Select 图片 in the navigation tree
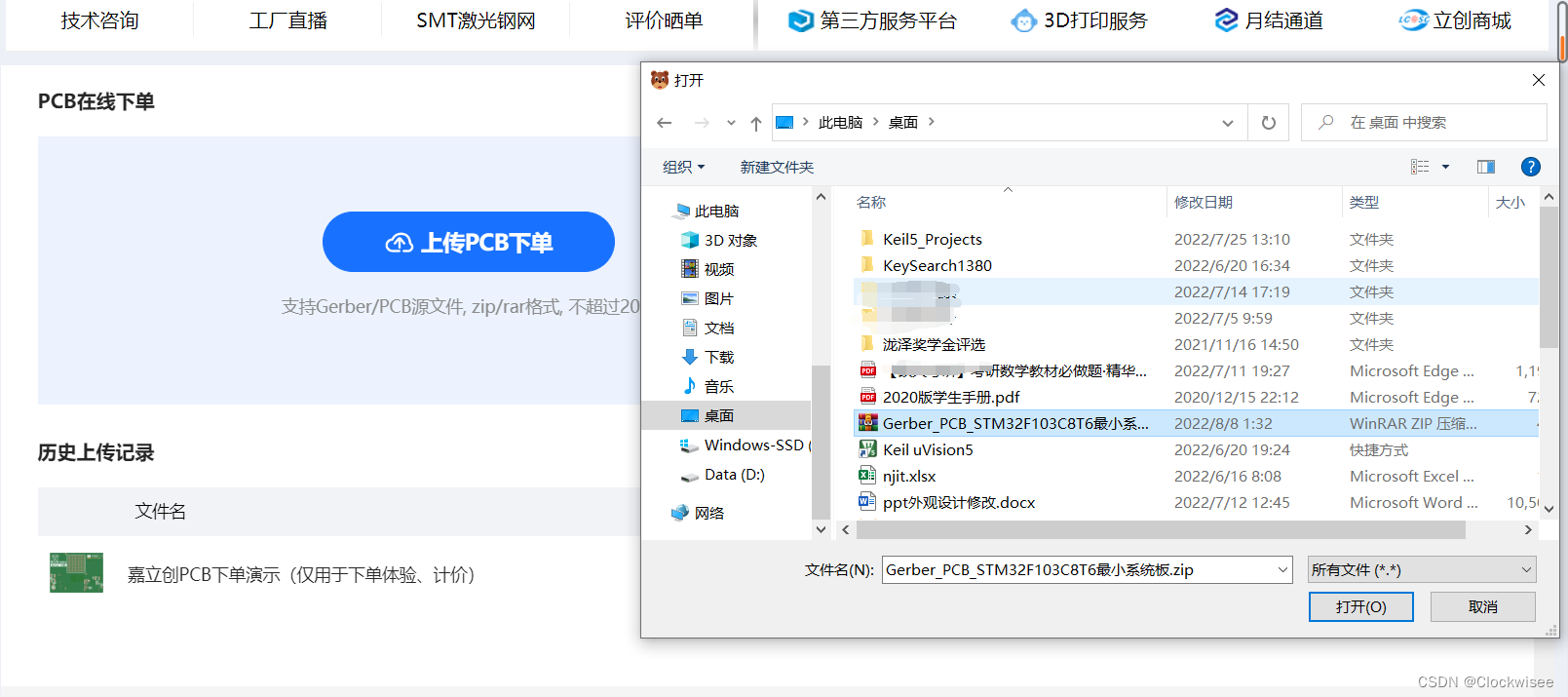Image resolution: width=1568 pixels, height=697 pixels. click(708, 298)
